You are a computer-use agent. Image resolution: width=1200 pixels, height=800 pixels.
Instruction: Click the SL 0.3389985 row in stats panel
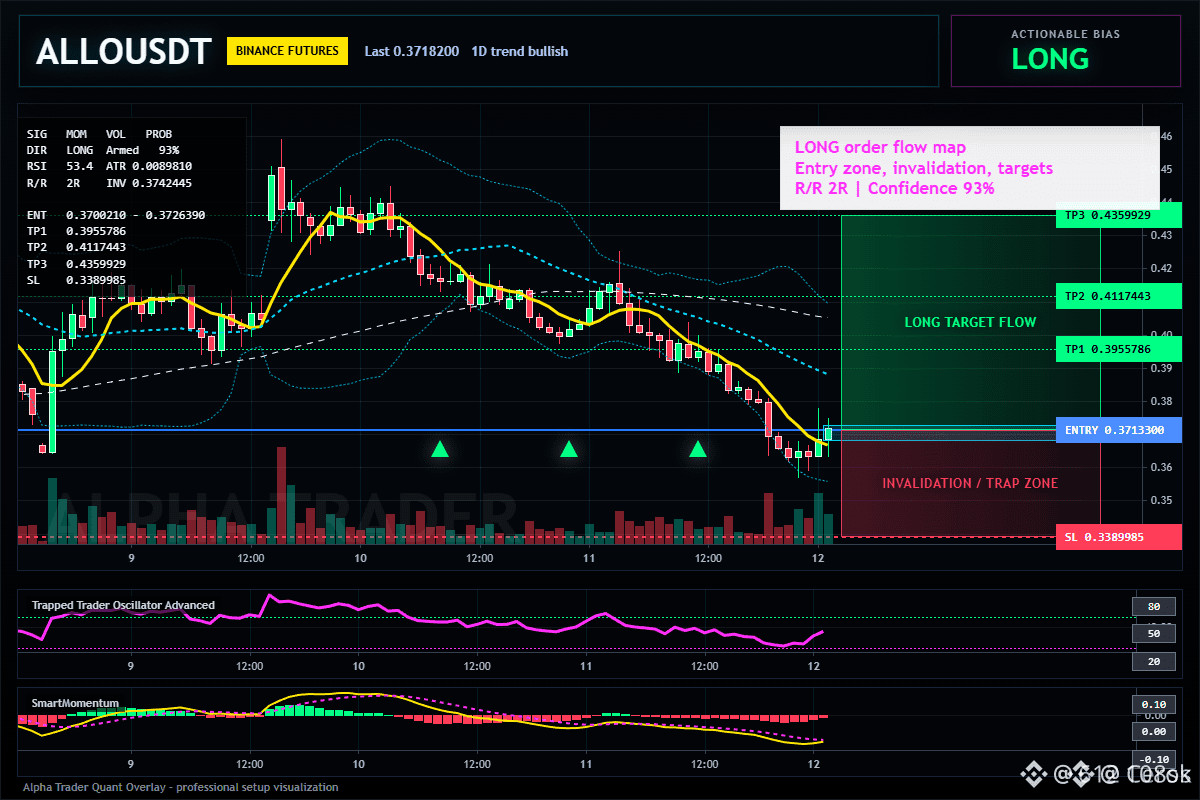(x=76, y=280)
